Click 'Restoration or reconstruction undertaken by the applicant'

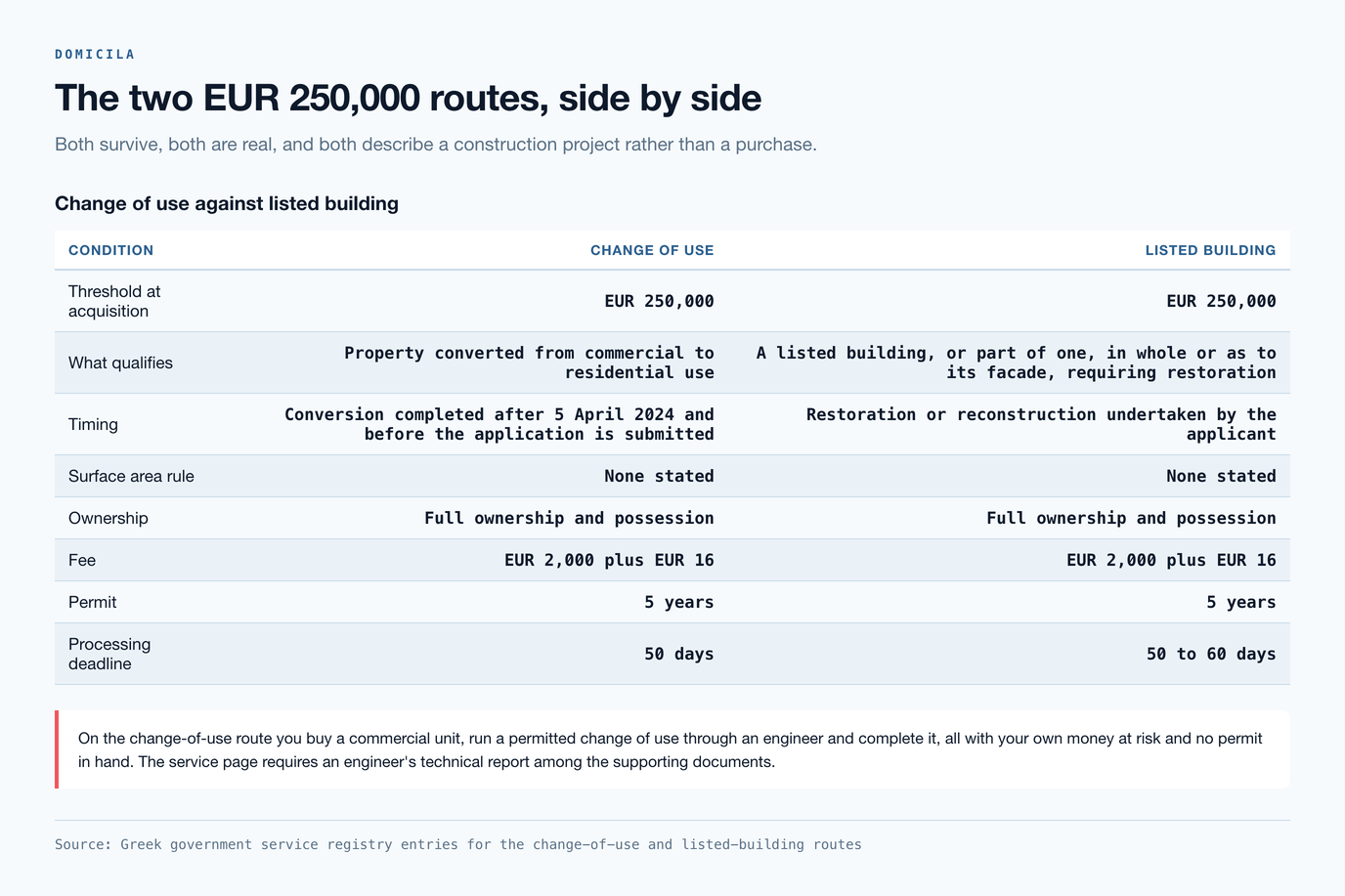coord(1041,424)
